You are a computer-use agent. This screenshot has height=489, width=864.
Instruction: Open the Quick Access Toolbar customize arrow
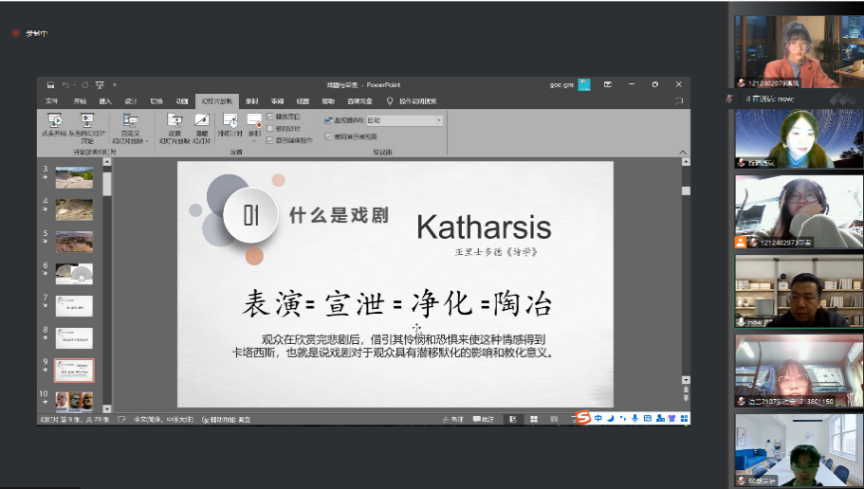[x=114, y=85]
